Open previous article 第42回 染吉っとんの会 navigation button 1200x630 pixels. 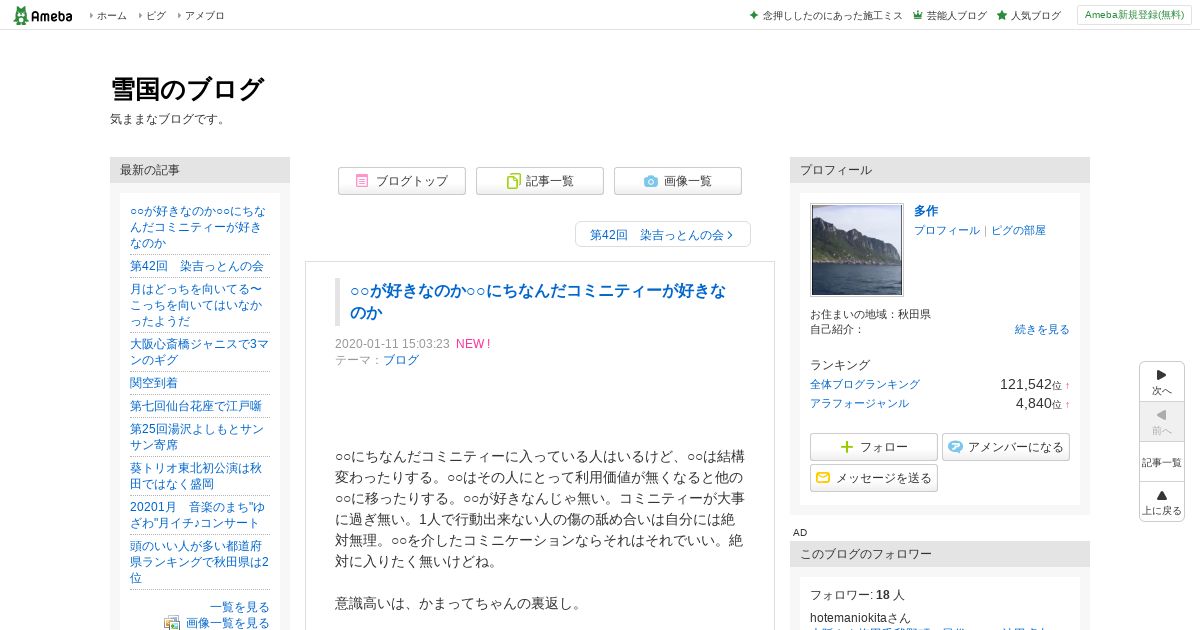click(663, 235)
